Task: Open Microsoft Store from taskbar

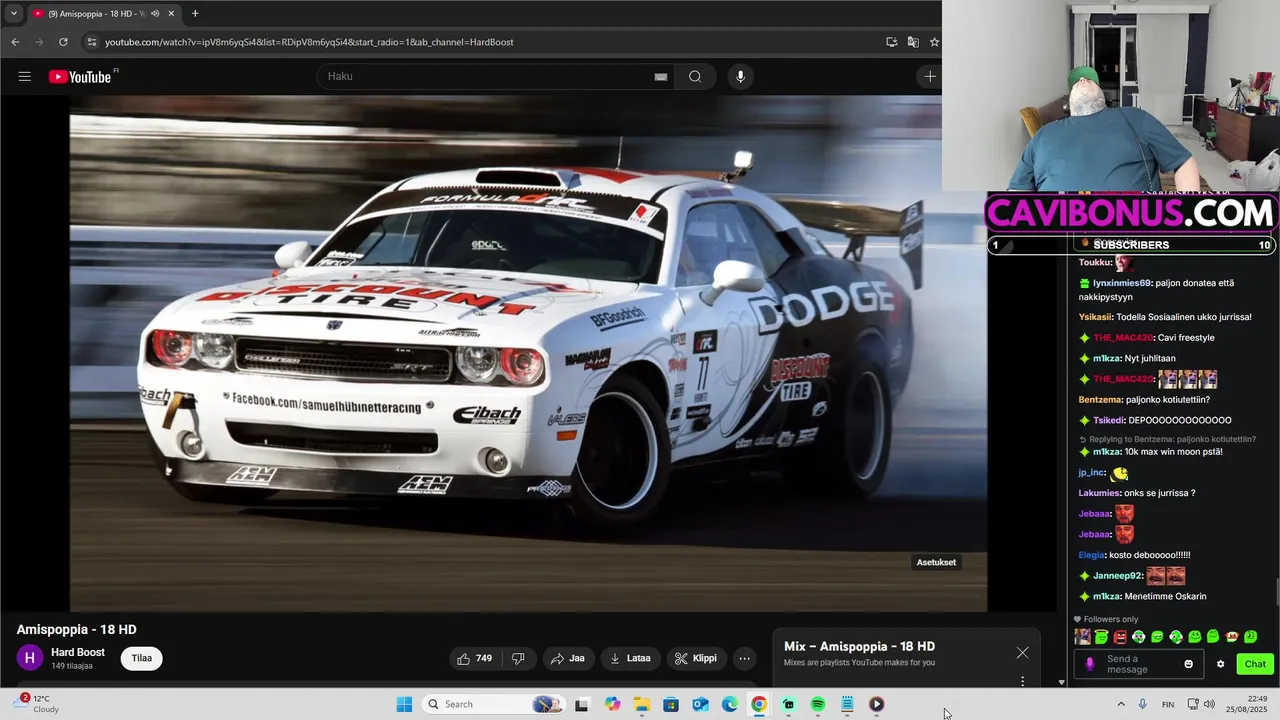Action: [x=671, y=704]
